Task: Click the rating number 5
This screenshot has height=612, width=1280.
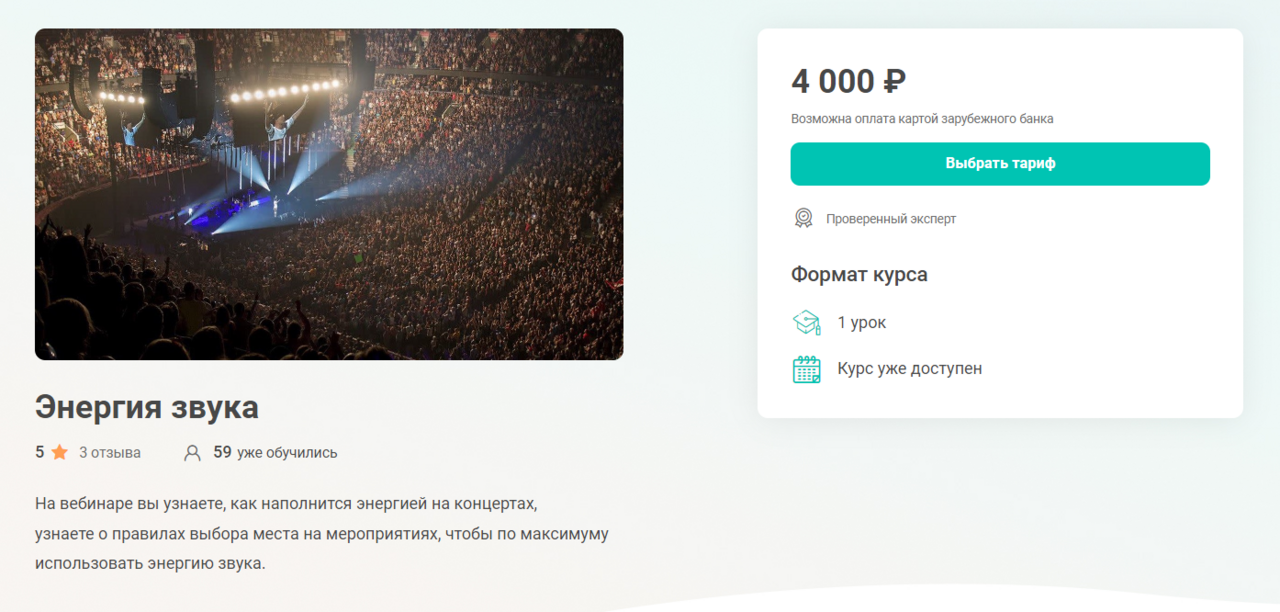Action: click(x=40, y=453)
